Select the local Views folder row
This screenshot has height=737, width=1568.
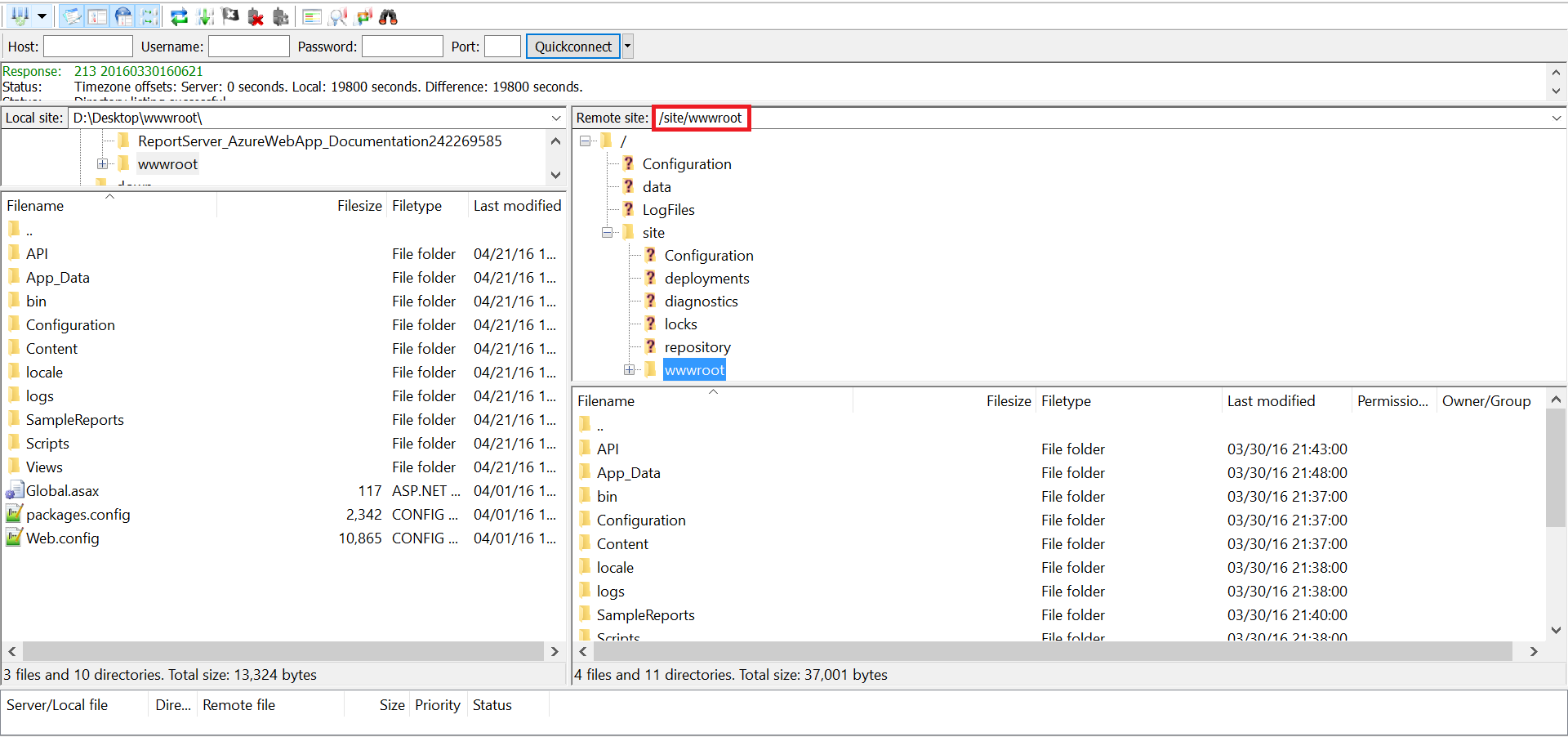[283, 467]
